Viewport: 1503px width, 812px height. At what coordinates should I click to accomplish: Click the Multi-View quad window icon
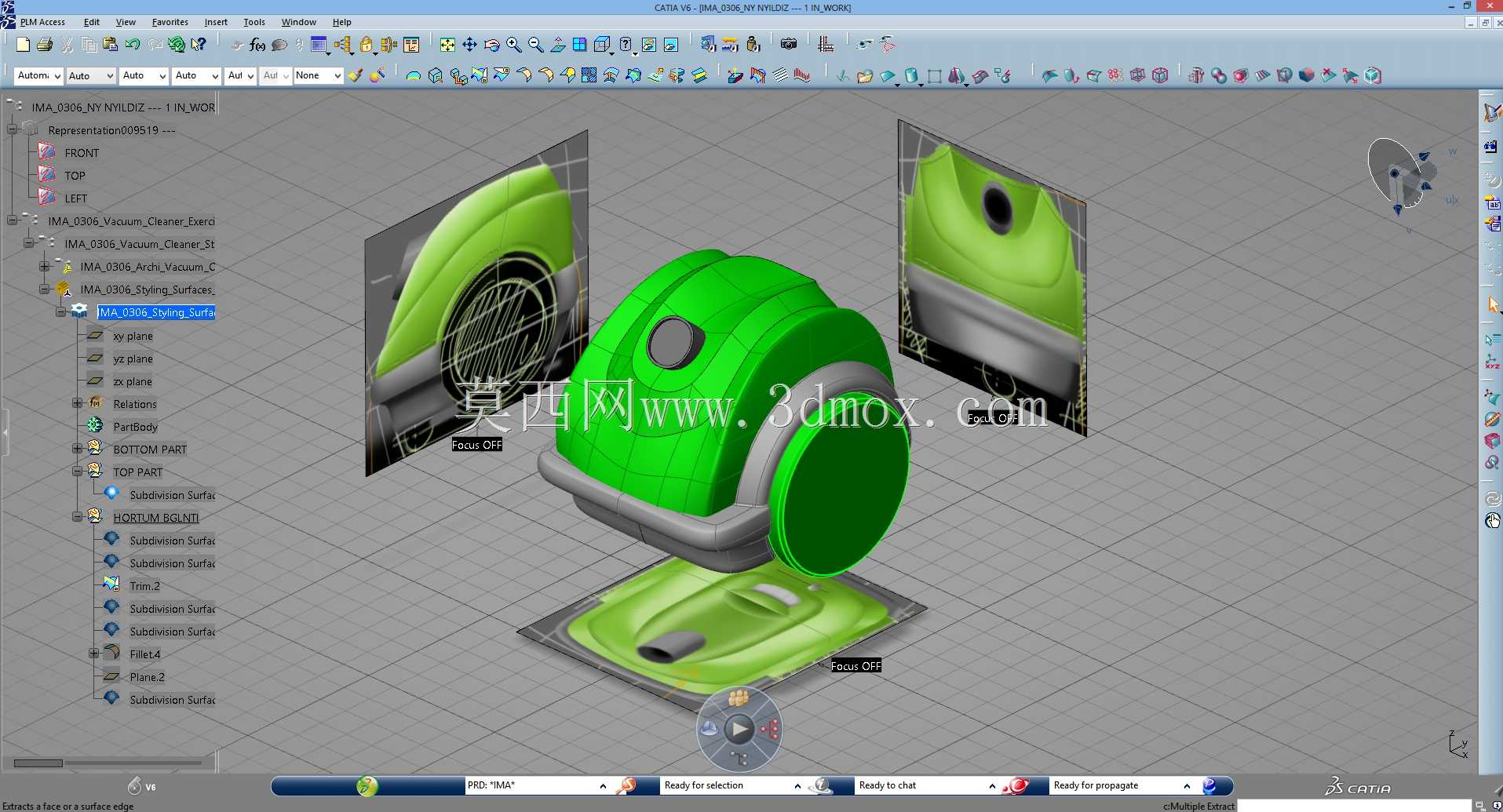click(x=579, y=45)
